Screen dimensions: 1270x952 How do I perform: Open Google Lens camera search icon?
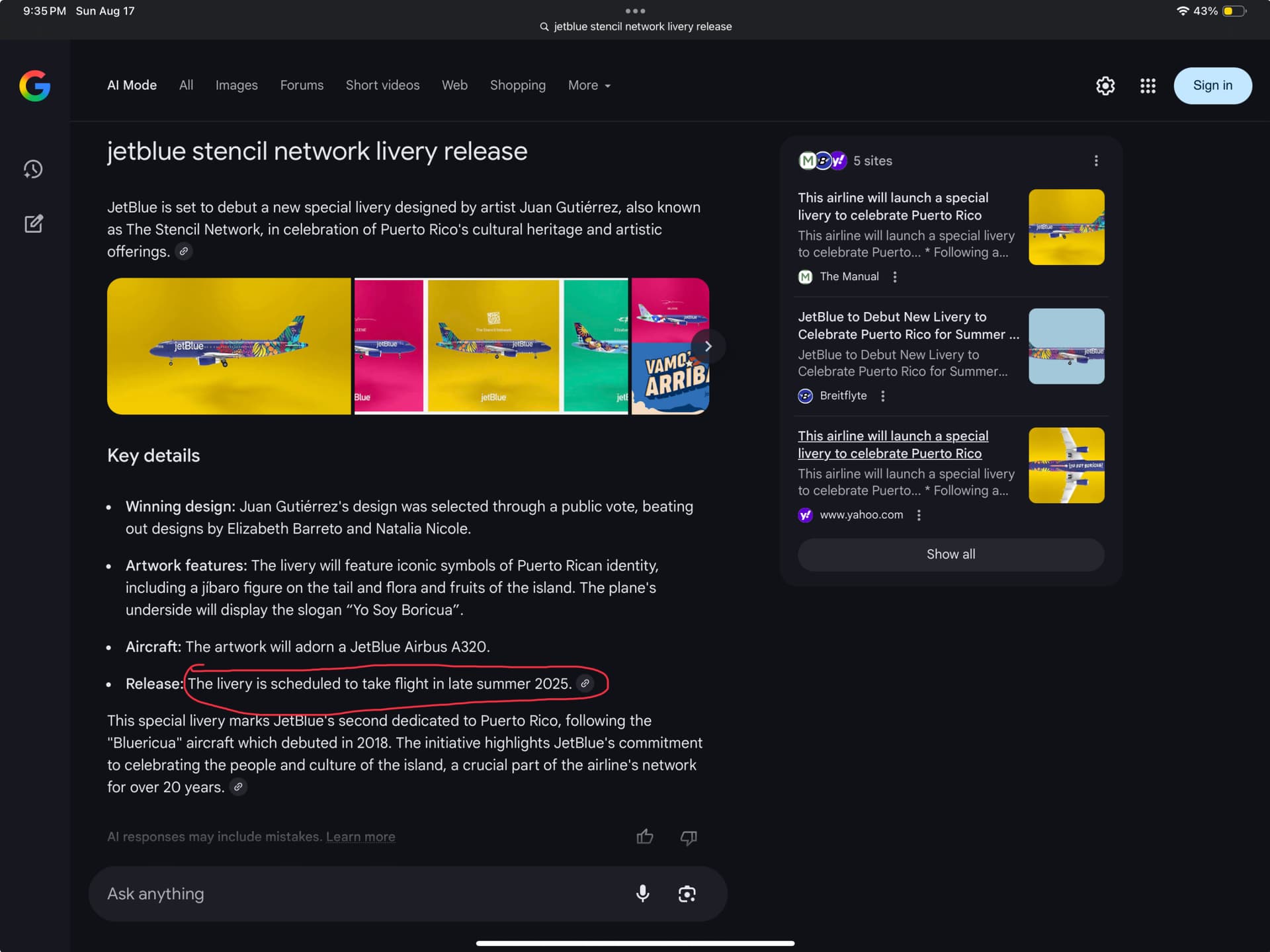pyautogui.click(x=687, y=894)
